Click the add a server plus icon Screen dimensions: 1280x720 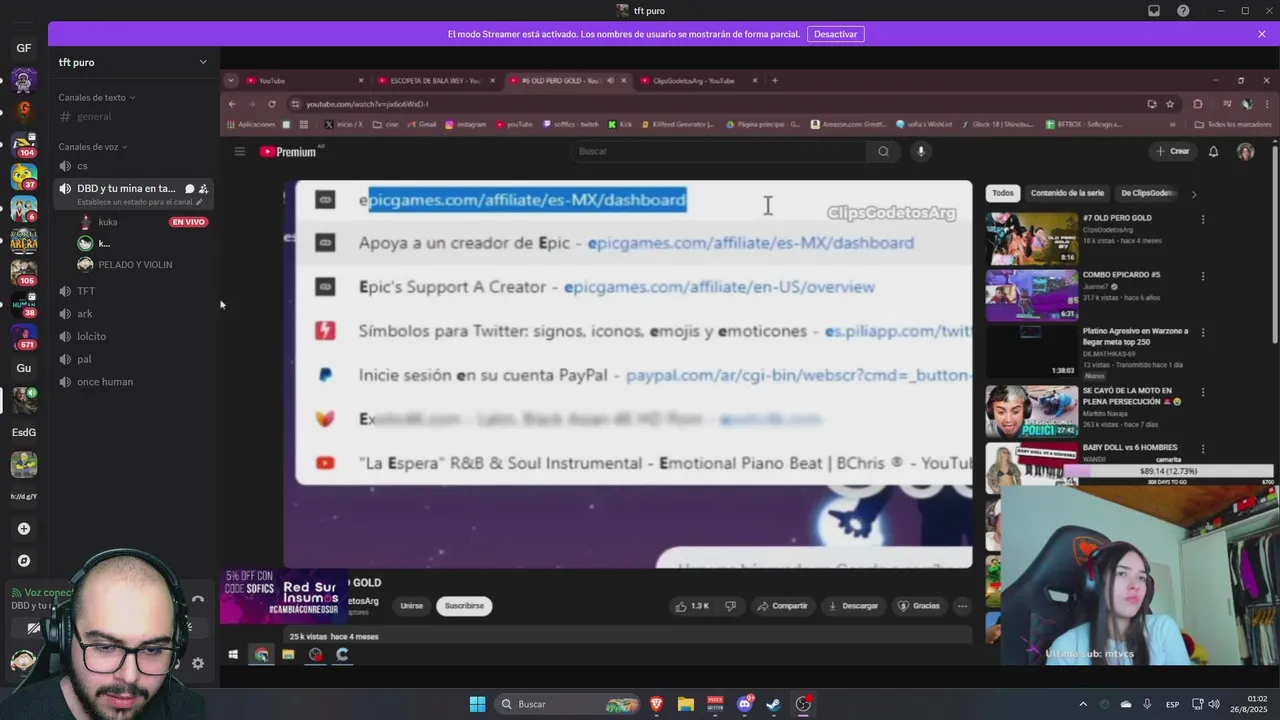(x=24, y=528)
